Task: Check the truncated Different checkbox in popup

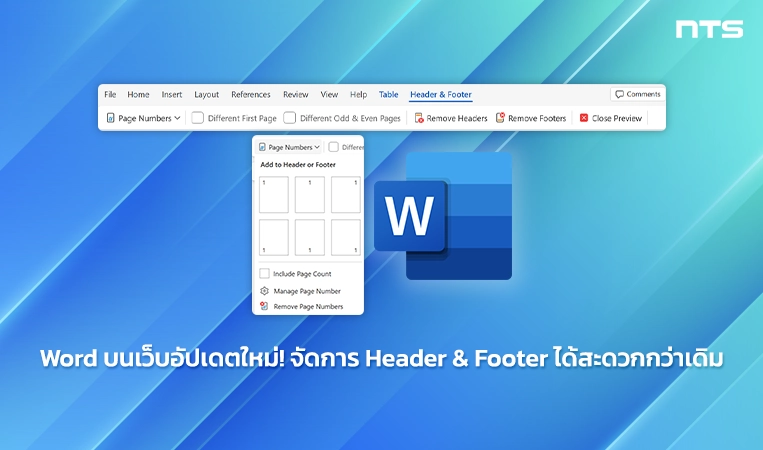Action: [x=334, y=147]
